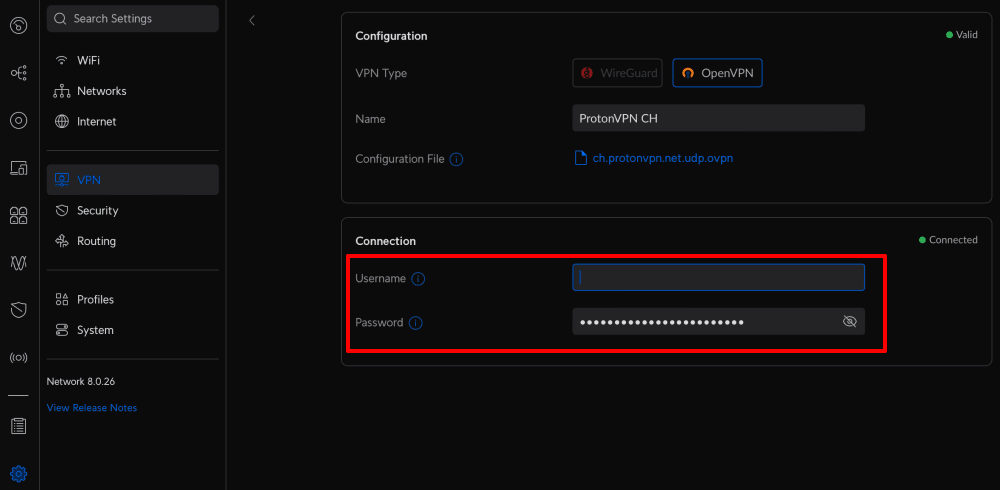Click the Username input field
This screenshot has height=490, width=1000.
tap(719, 278)
